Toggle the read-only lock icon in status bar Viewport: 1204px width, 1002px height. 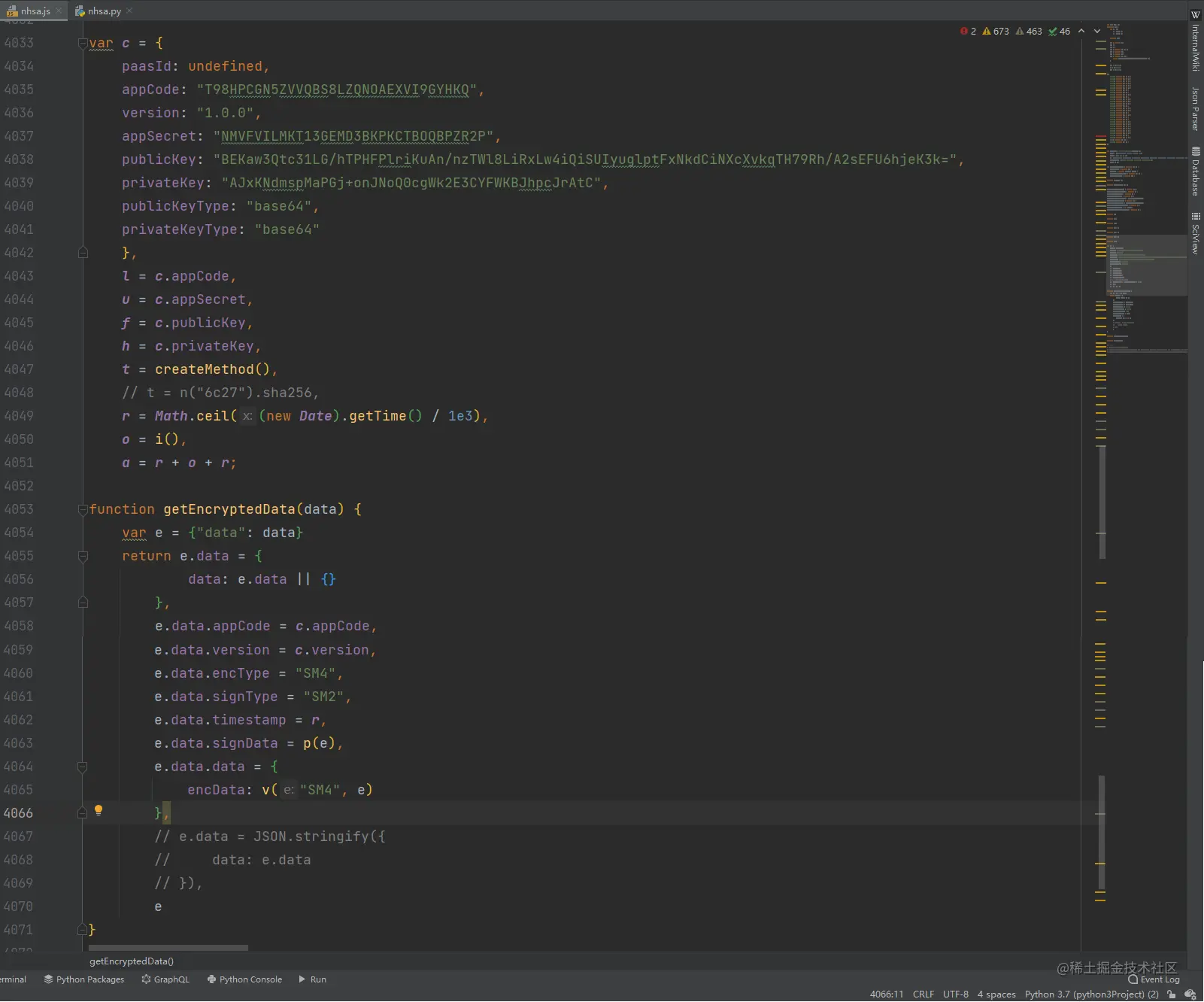pyautogui.click(x=1171, y=994)
